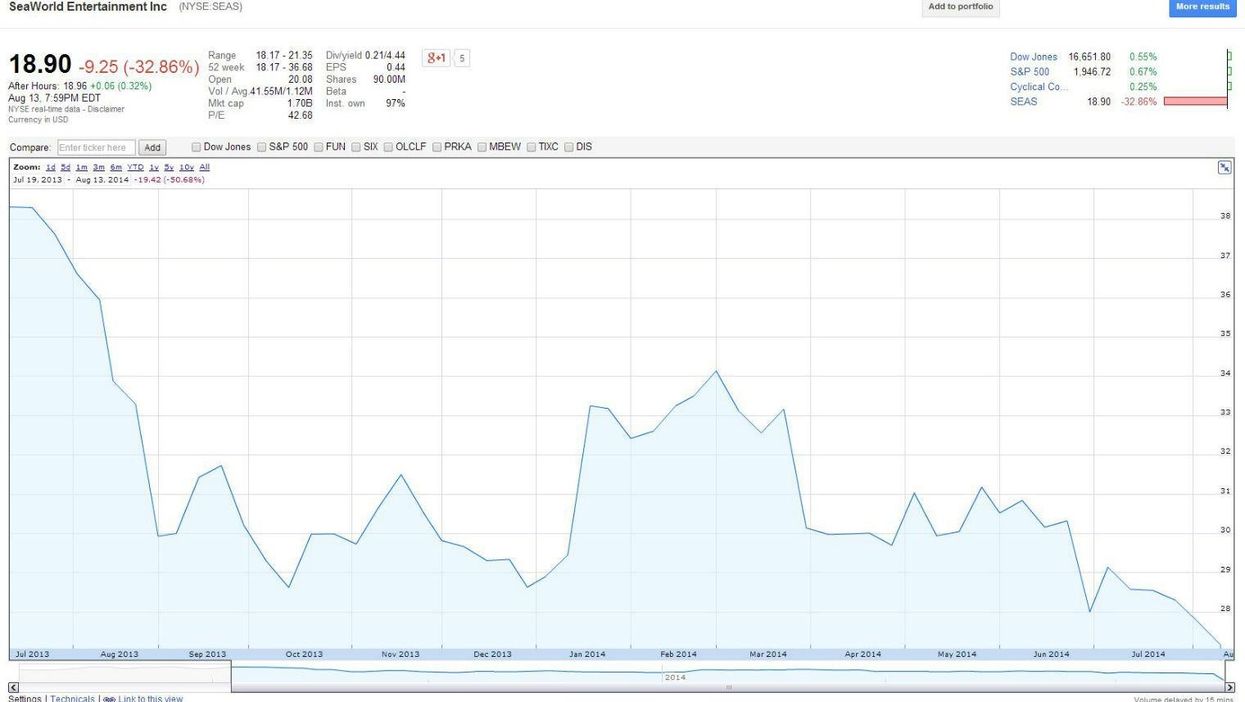
Task: Enable the Dow Jones comparison checkbox
Action: coord(196,147)
